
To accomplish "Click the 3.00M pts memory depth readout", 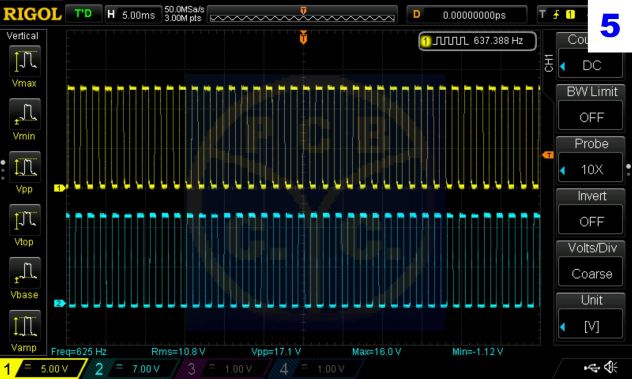I will [183, 19].
